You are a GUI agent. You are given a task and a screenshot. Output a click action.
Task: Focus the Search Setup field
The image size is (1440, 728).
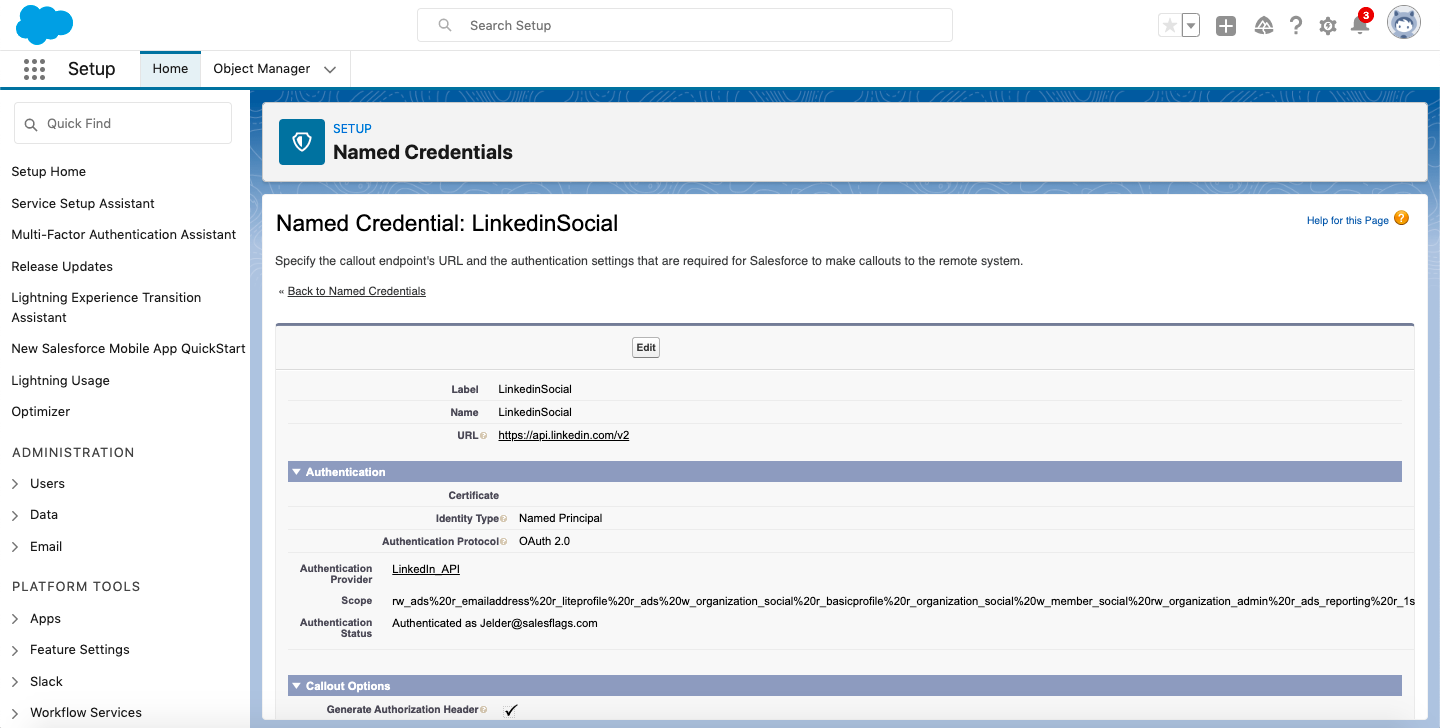click(x=685, y=25)
